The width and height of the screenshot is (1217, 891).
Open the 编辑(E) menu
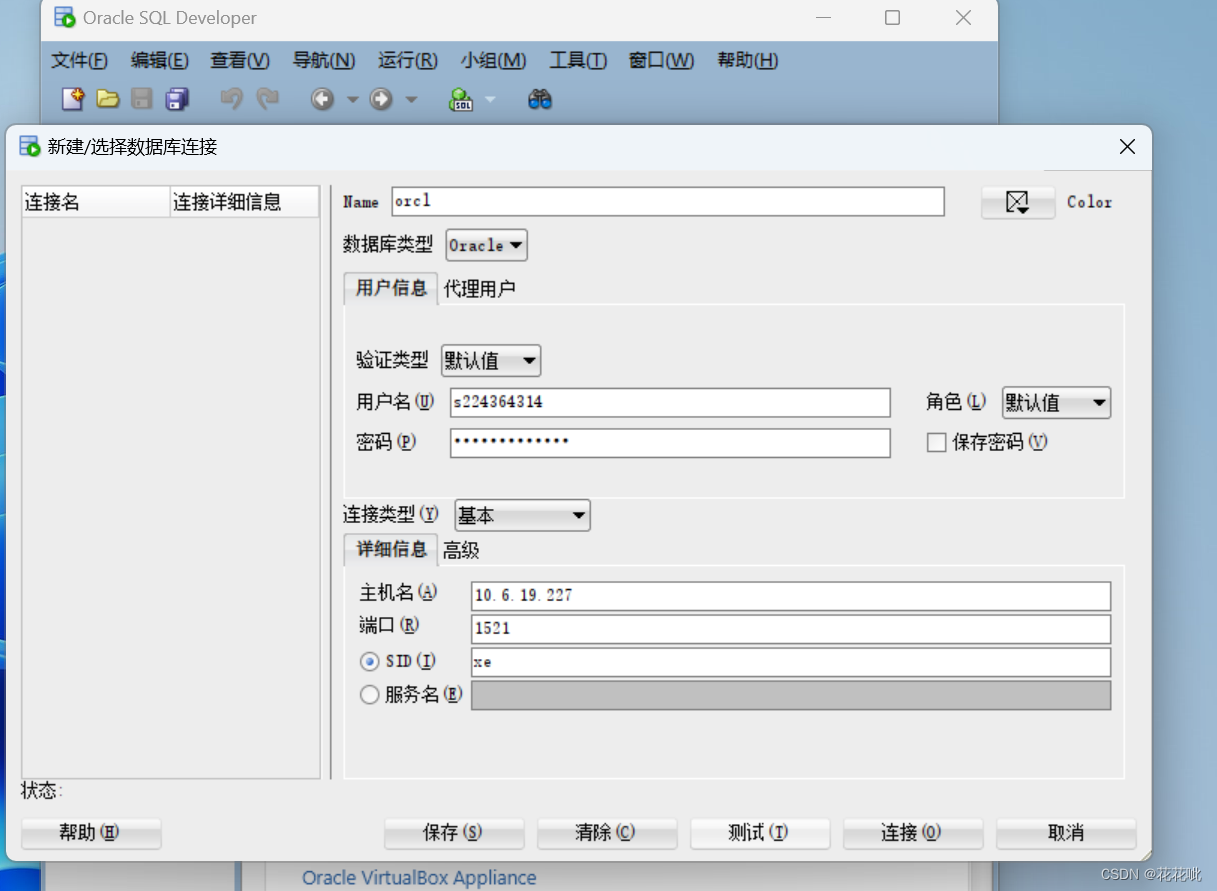click(x=159, y=60)
